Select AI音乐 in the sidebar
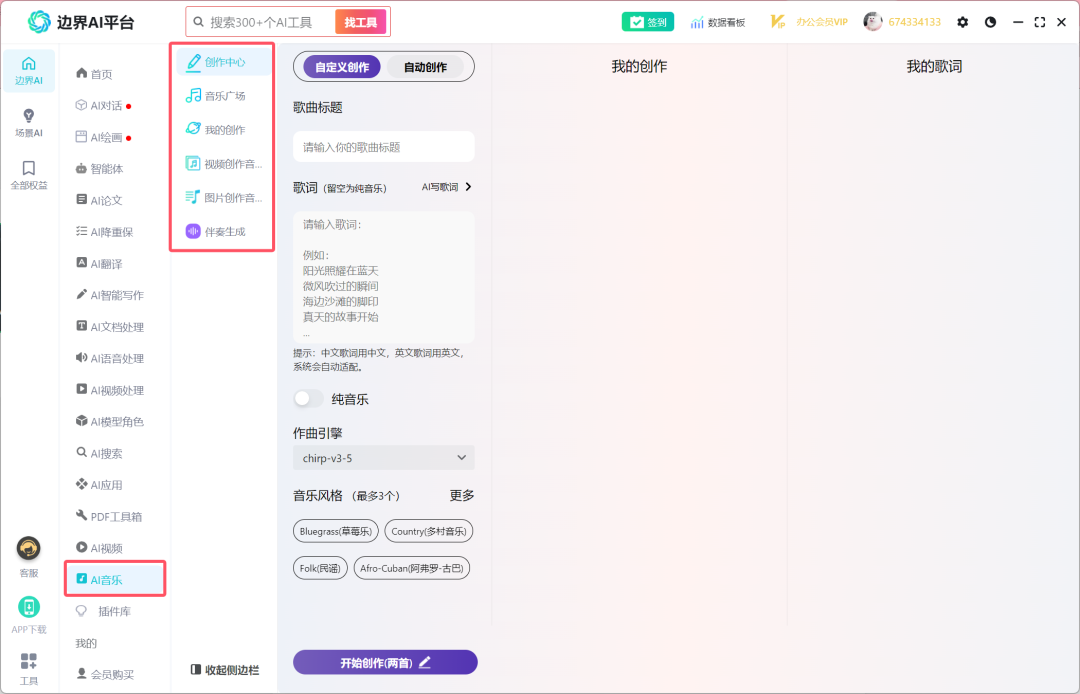 [x=114, y=579]
